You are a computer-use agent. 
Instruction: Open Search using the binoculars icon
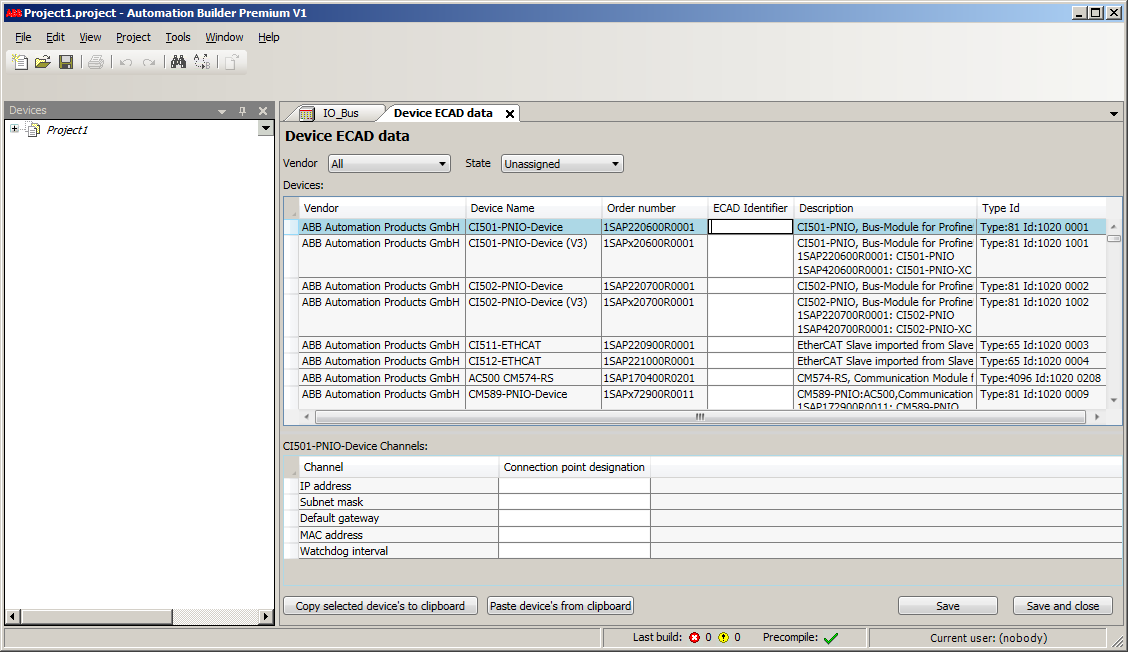point(177,62)
